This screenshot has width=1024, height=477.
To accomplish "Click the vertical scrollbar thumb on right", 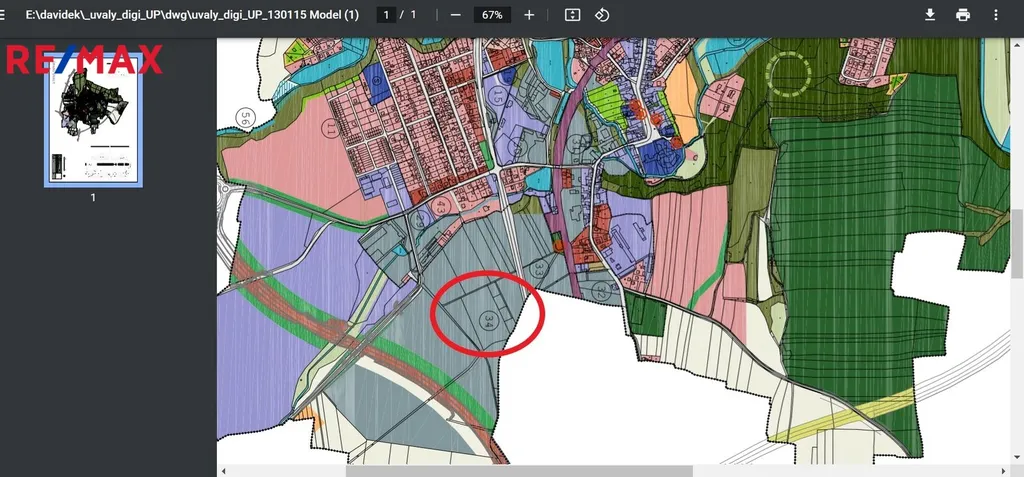I will pos(1017,235).
